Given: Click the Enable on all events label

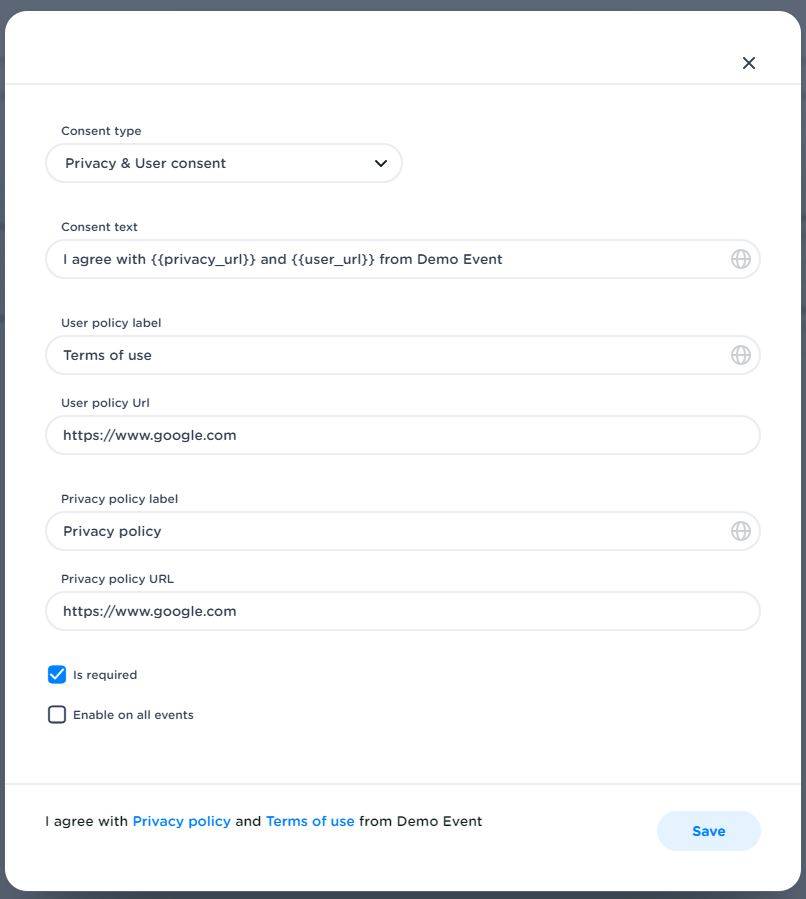Looking at the screenshot, I should coord(133,715).
